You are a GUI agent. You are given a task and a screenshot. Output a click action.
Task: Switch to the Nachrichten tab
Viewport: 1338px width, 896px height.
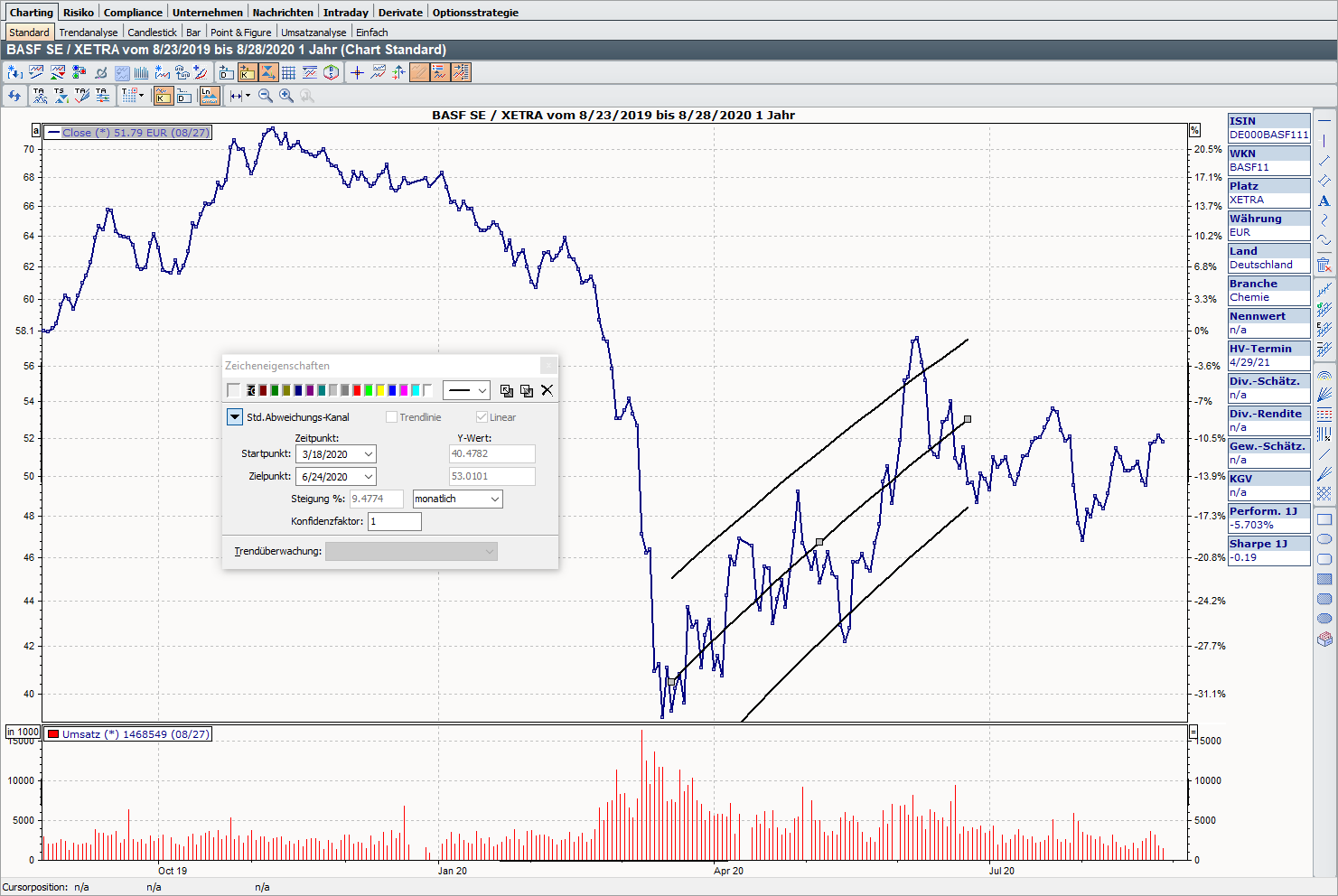click(283, 13)
